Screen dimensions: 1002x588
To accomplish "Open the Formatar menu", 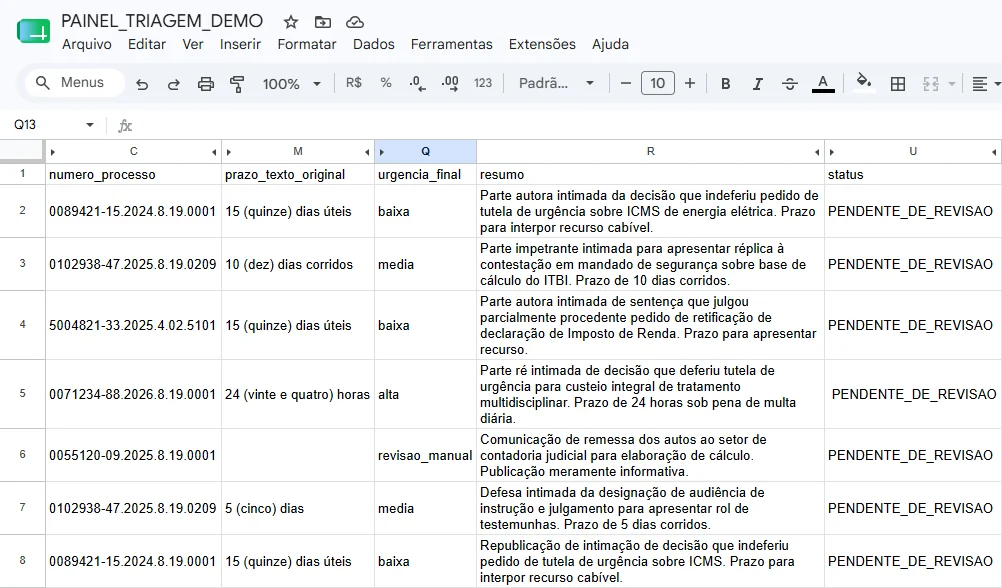I will 307,44.
